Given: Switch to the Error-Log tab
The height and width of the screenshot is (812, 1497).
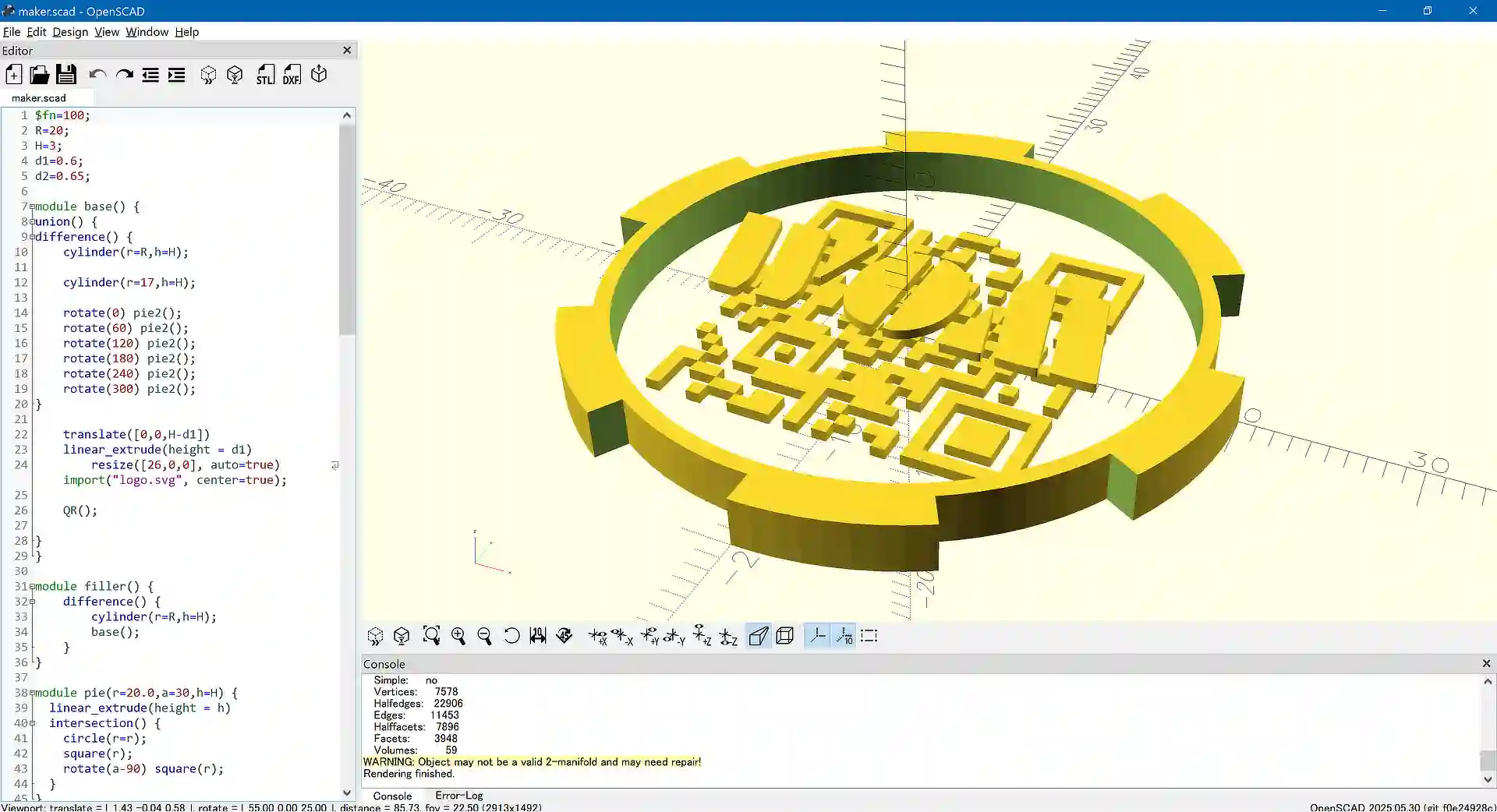Looking at the screenshot, I should tap(459, 796).
